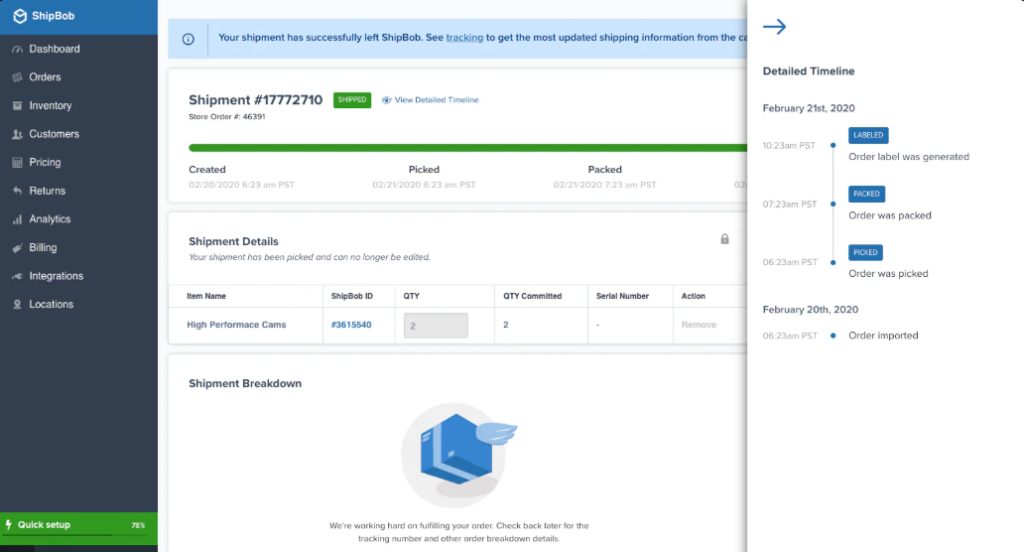Click the lock icon in Shipment Details
Viewport: 1024px width, 552px height.
tap(725, 239)
